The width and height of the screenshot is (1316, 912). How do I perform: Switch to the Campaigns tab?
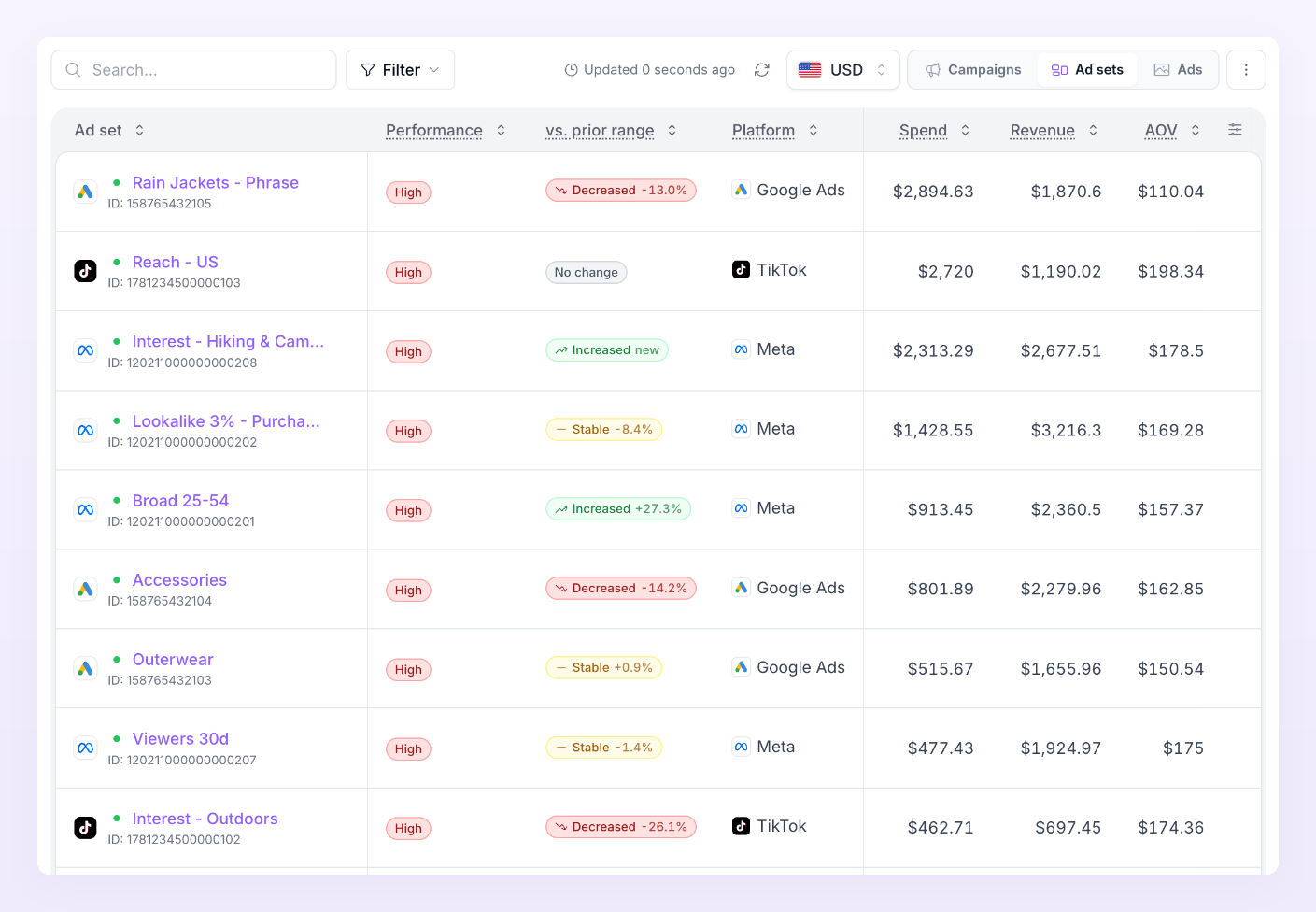pos(973,70)
